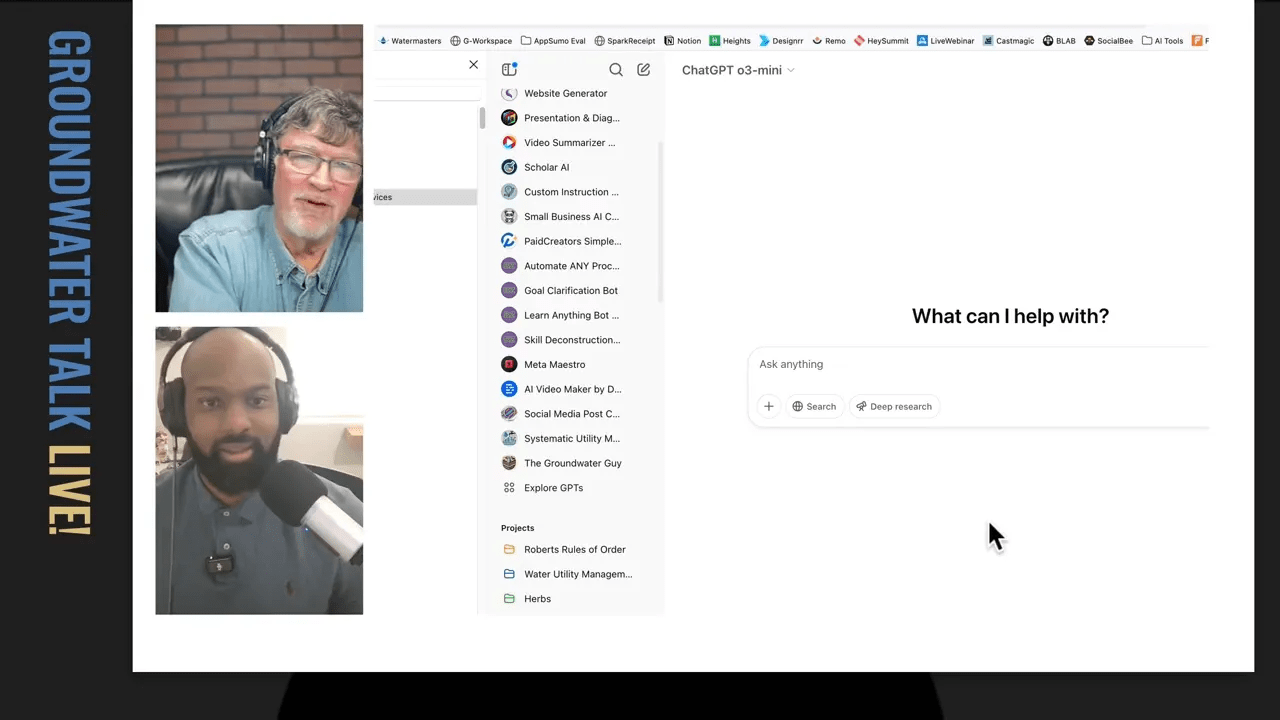Click Explore GPTs grid icon
The height and width of the screenshot is (720, 1280).
(509, 488)
